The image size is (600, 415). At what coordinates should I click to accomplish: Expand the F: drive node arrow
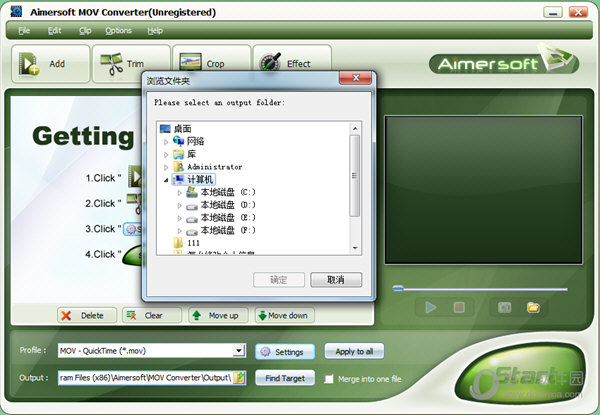pyautogui.click(x=179, y=231)
